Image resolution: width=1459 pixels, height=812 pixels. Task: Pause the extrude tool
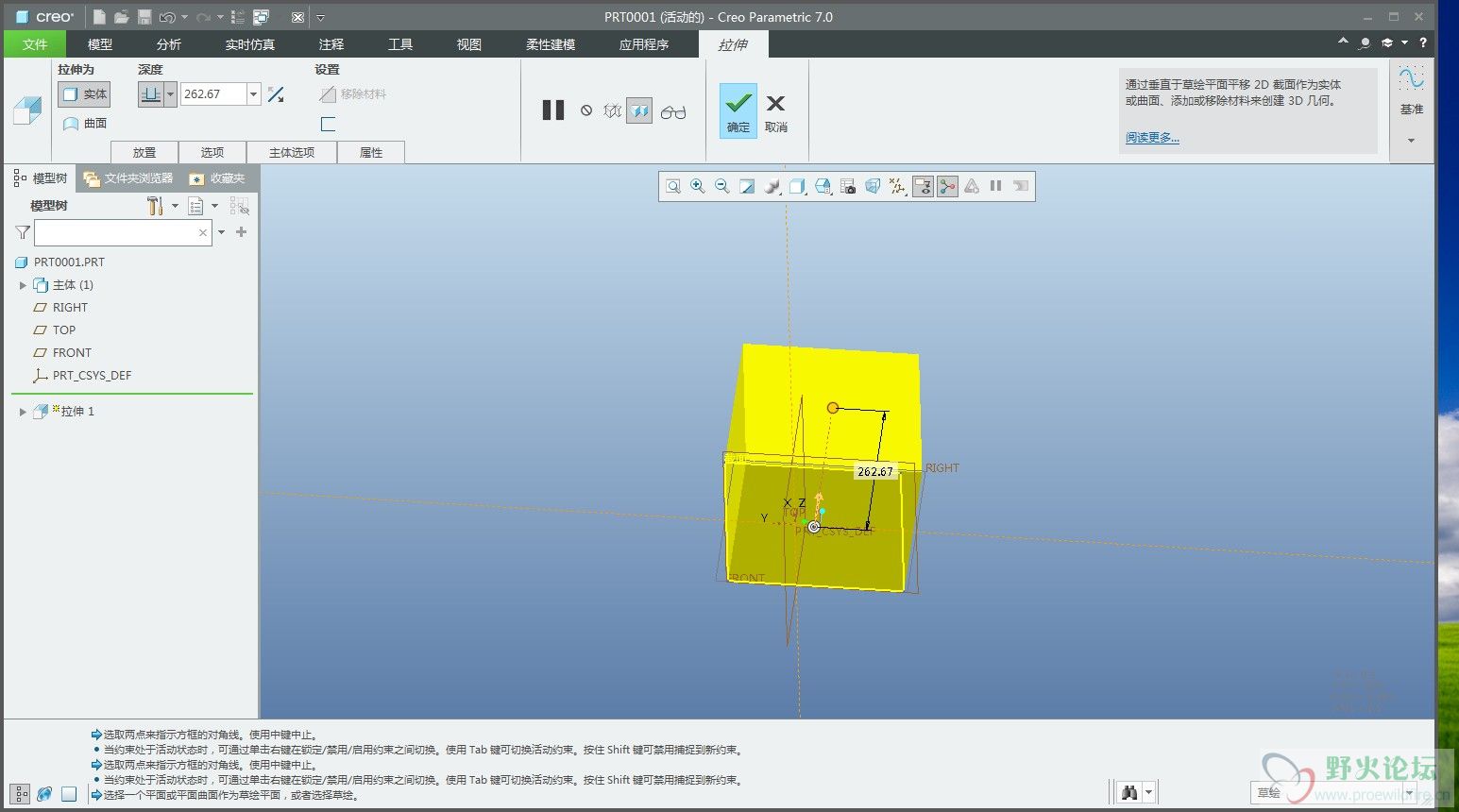tap(553, 110)
